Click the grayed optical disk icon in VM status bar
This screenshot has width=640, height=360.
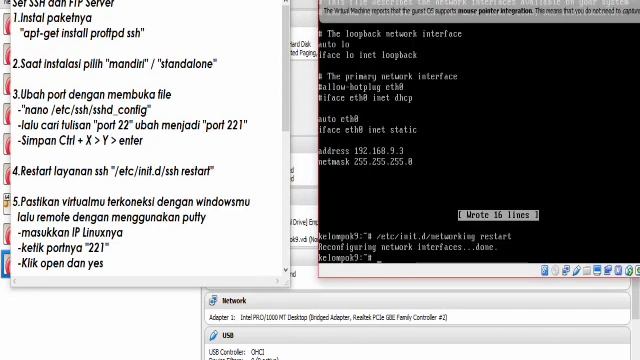tap(555, 270)
